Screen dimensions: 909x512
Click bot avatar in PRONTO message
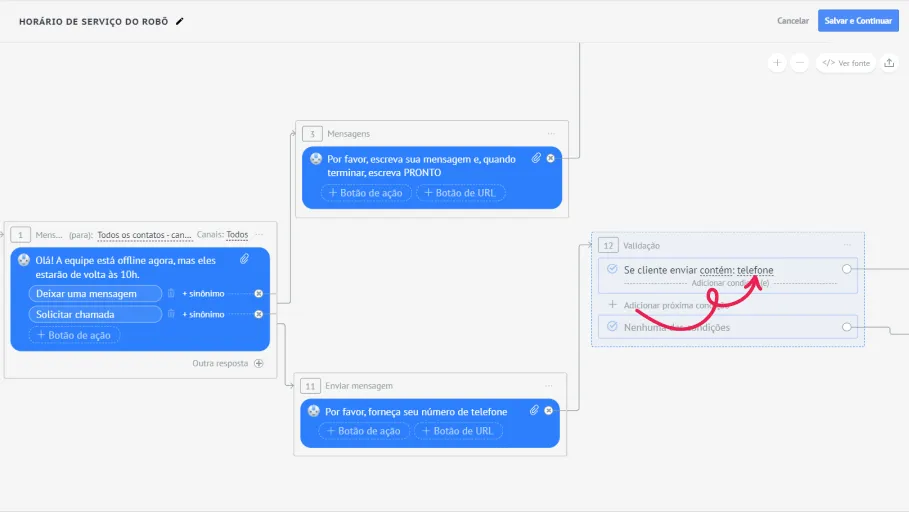316,158
